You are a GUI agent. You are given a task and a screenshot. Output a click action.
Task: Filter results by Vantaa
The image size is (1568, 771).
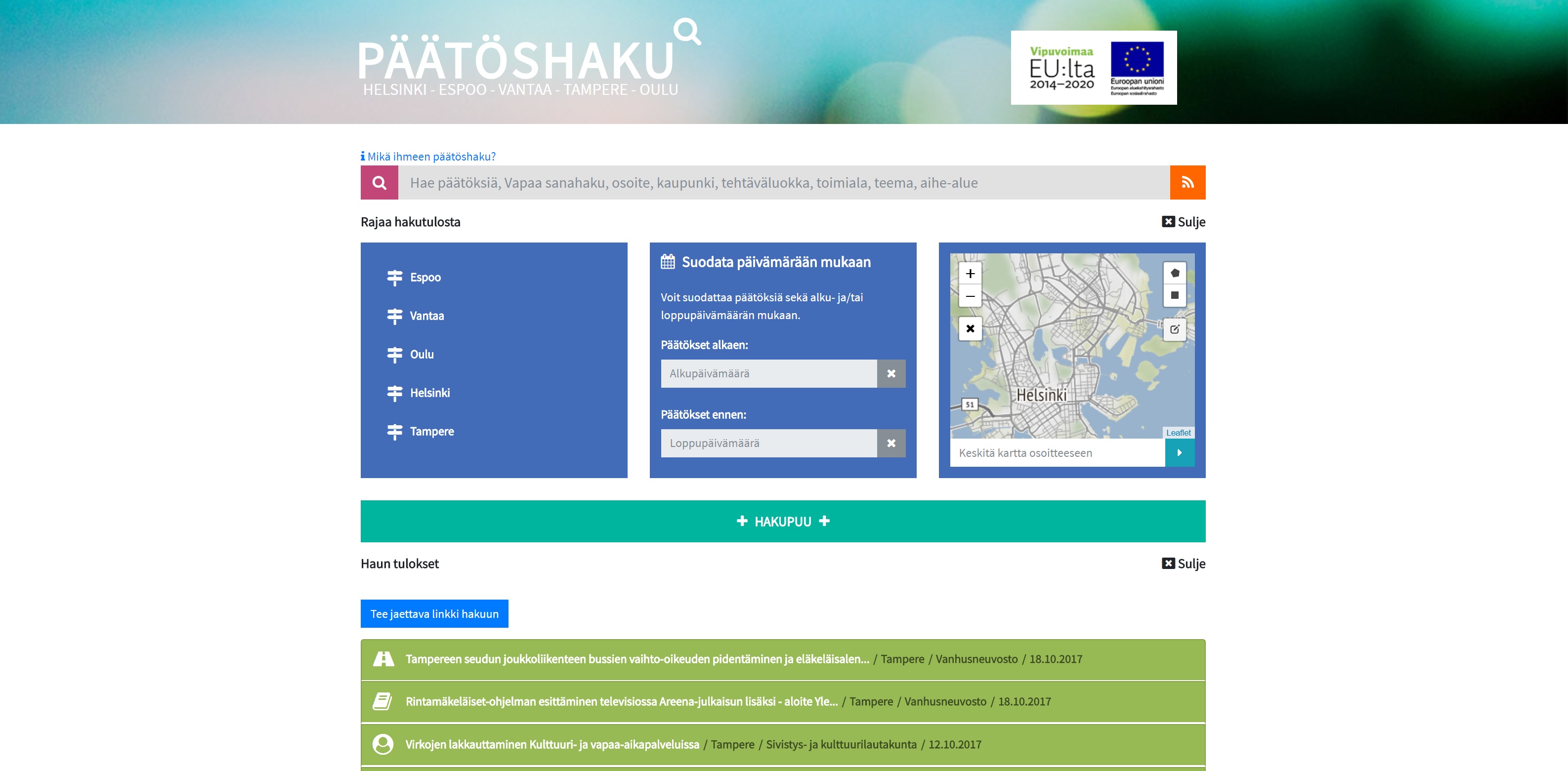426,316
